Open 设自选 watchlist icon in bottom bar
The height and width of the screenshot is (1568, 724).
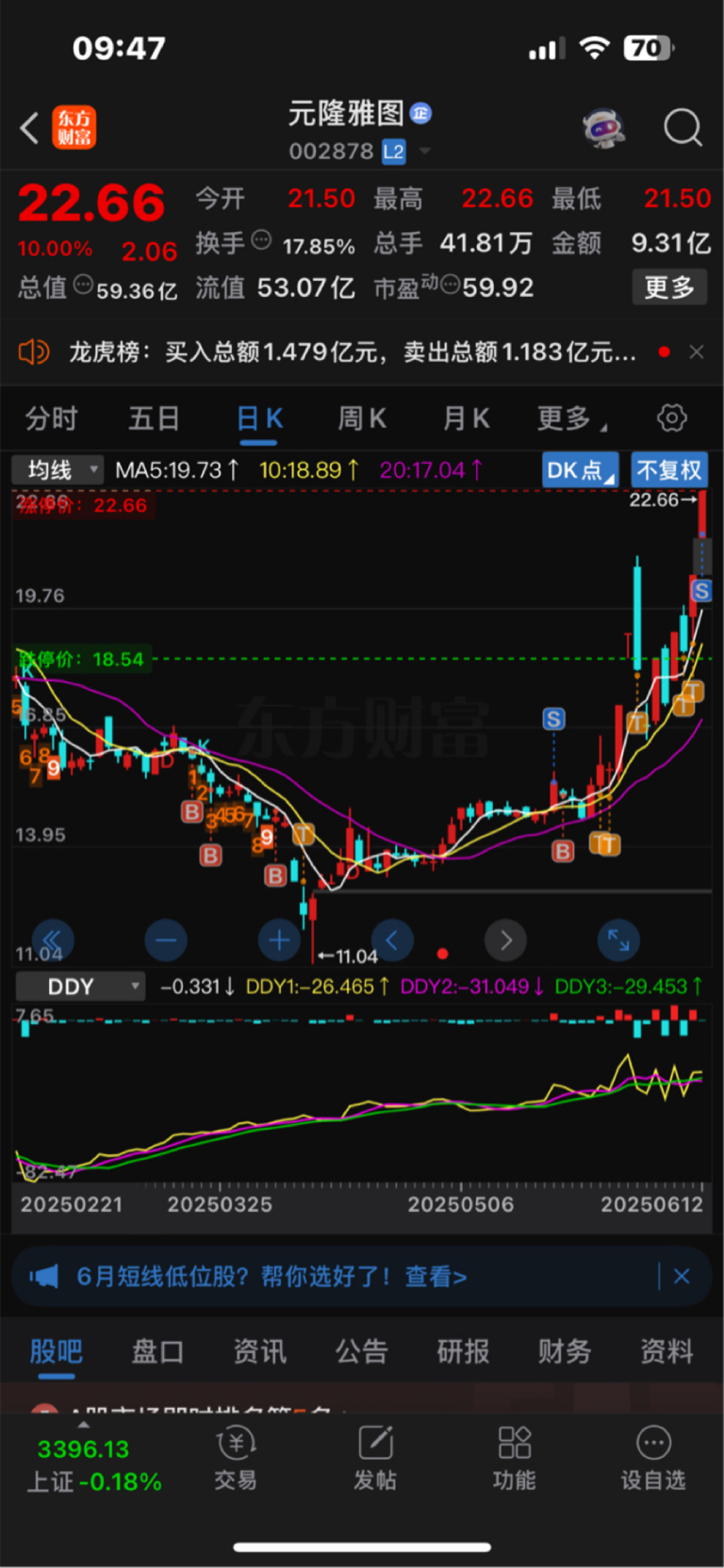coord(653,1458)
